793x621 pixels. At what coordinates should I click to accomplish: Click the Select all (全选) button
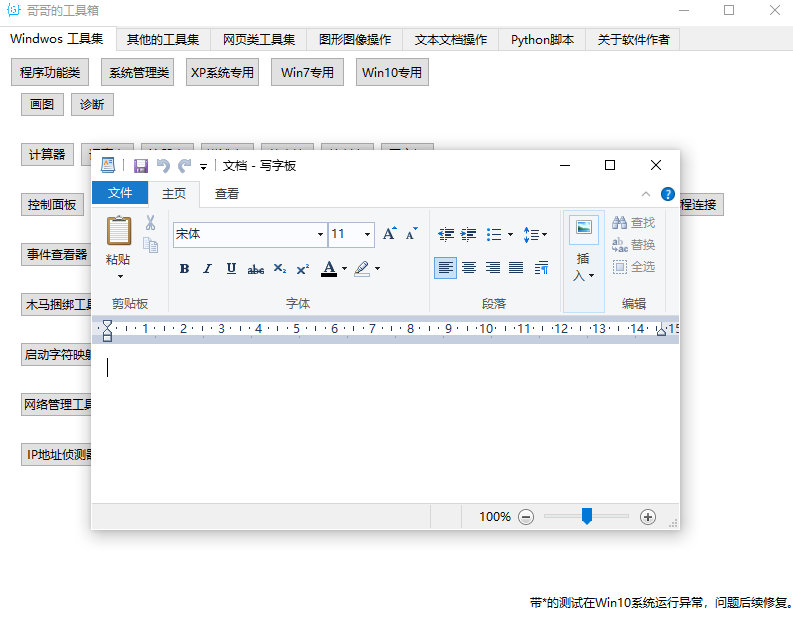(633, 267)
